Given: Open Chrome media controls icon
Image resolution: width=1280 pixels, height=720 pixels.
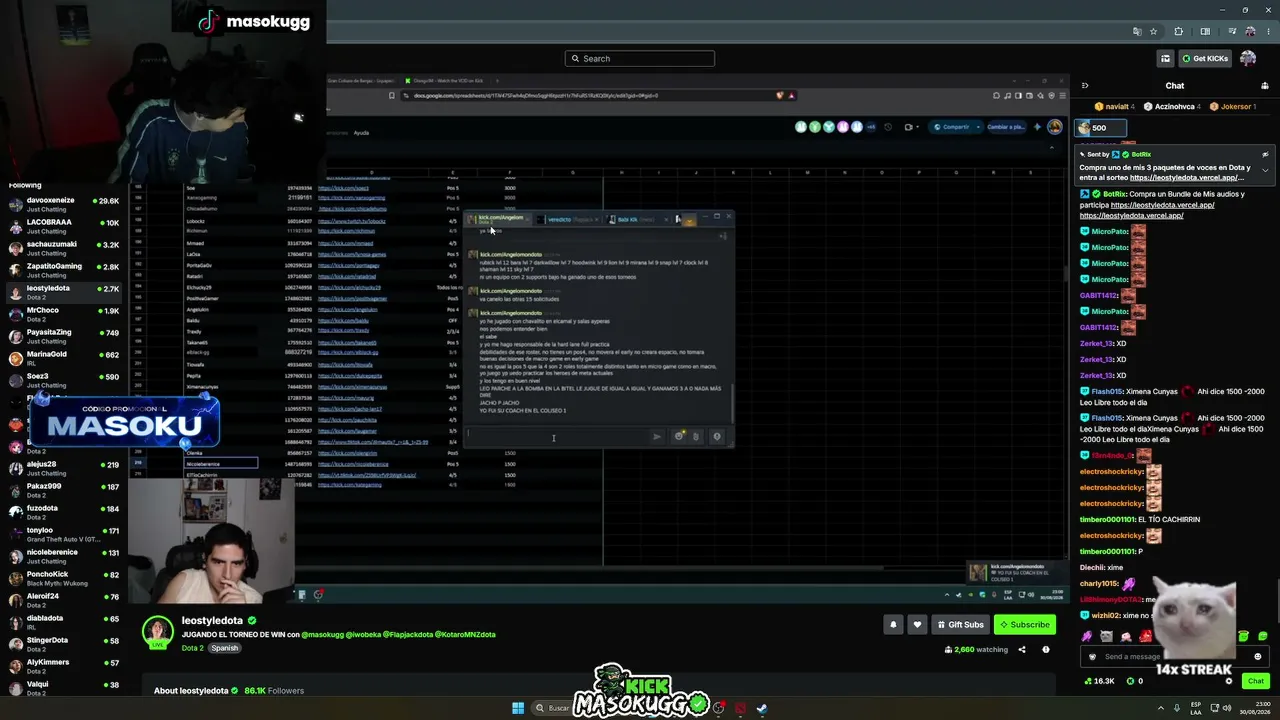Looking at the screenshot, I should (x=1230, y=31).
